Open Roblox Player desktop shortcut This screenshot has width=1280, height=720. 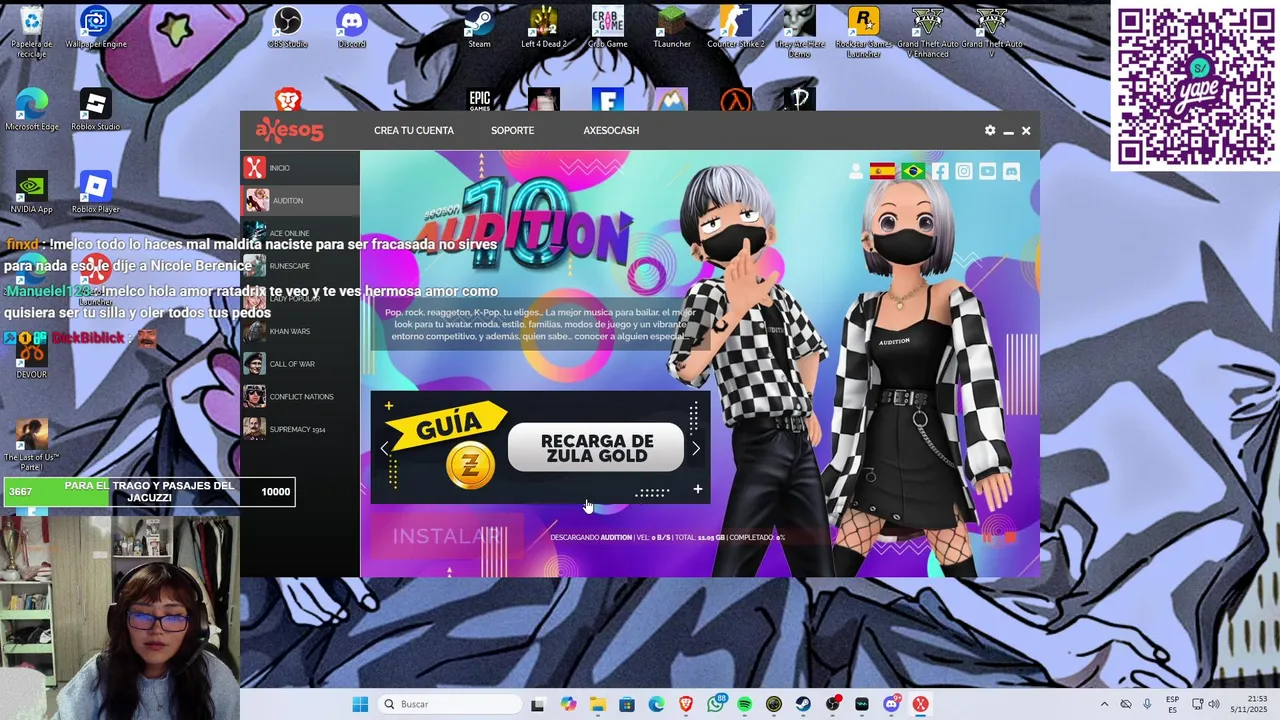click(x=96, y=194)
